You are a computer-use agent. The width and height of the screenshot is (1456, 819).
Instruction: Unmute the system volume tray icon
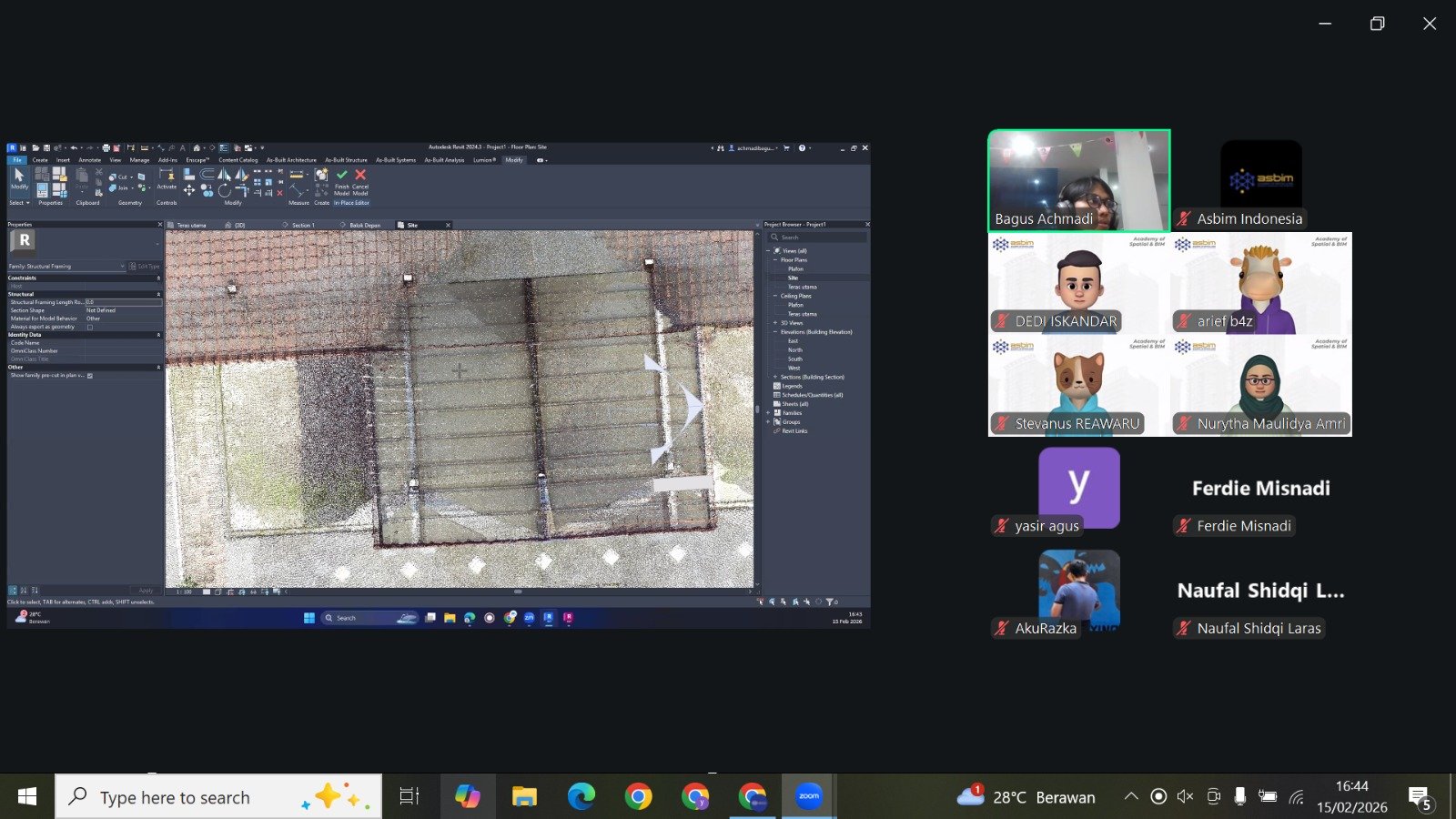click(x=1185, y=797)
